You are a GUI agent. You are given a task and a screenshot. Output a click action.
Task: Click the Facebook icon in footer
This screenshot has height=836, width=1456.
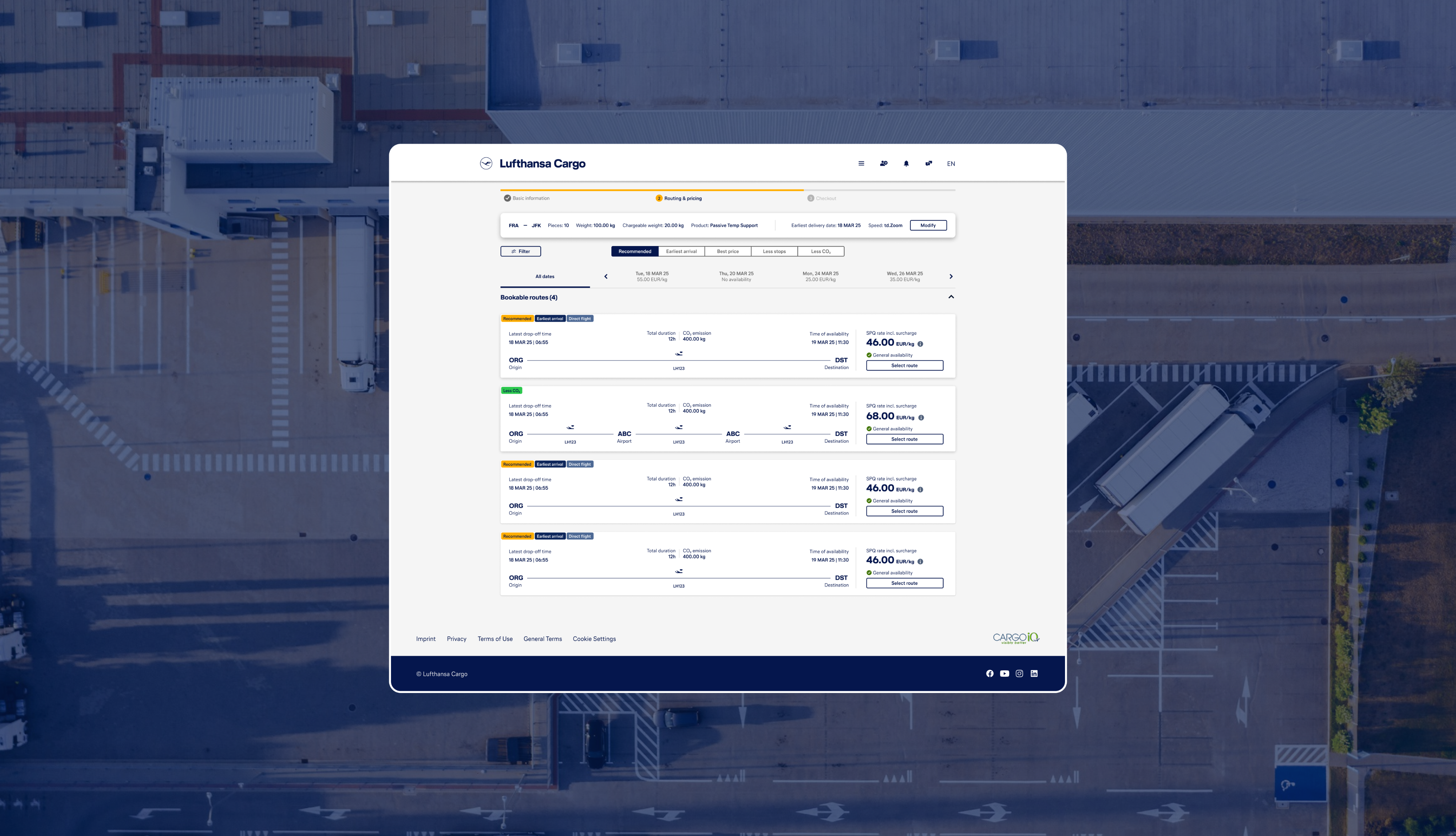tap(989, 673)
